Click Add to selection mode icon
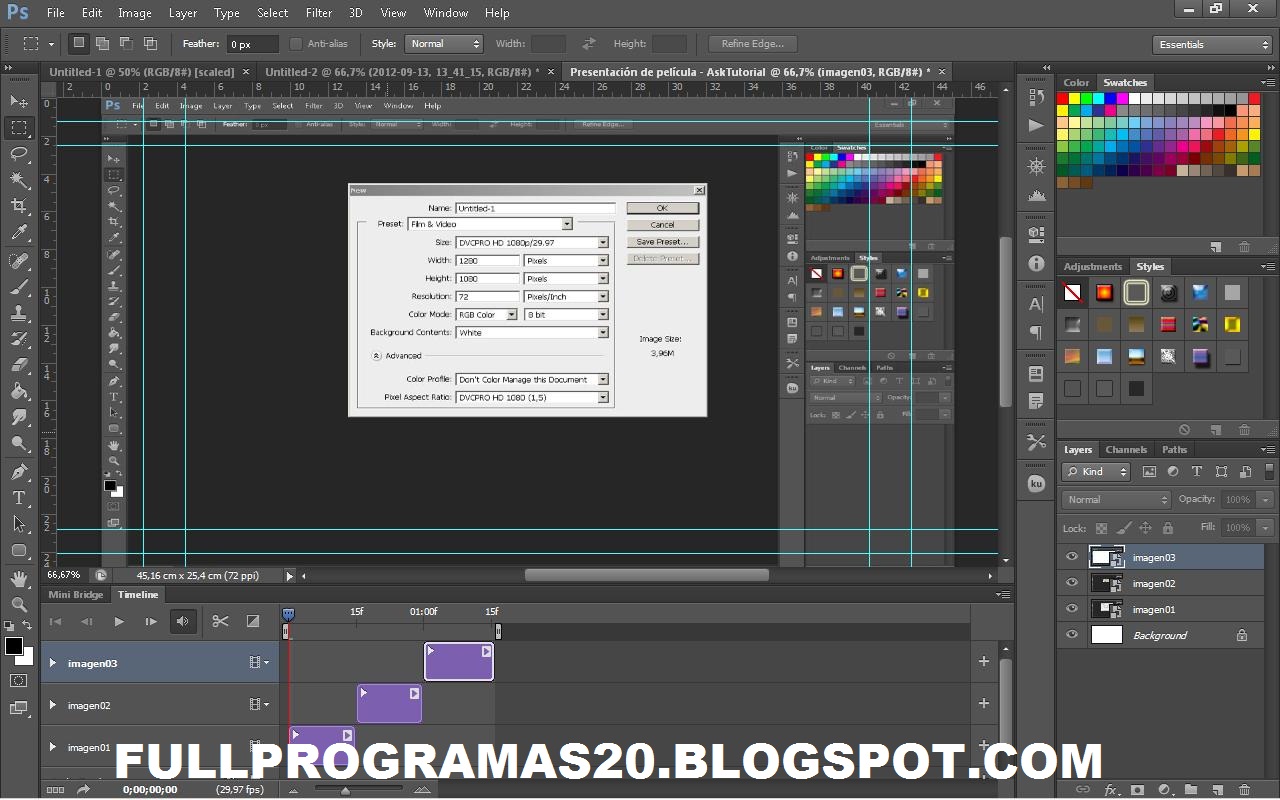This screenshot has height=800, width=1280. [104, 44]
